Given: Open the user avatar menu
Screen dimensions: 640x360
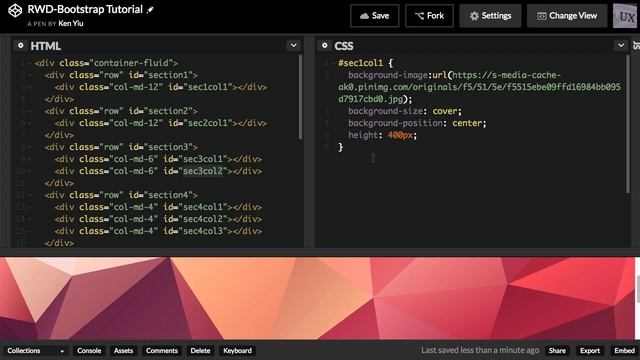Looking at the screenshot, I should [625, 16].
